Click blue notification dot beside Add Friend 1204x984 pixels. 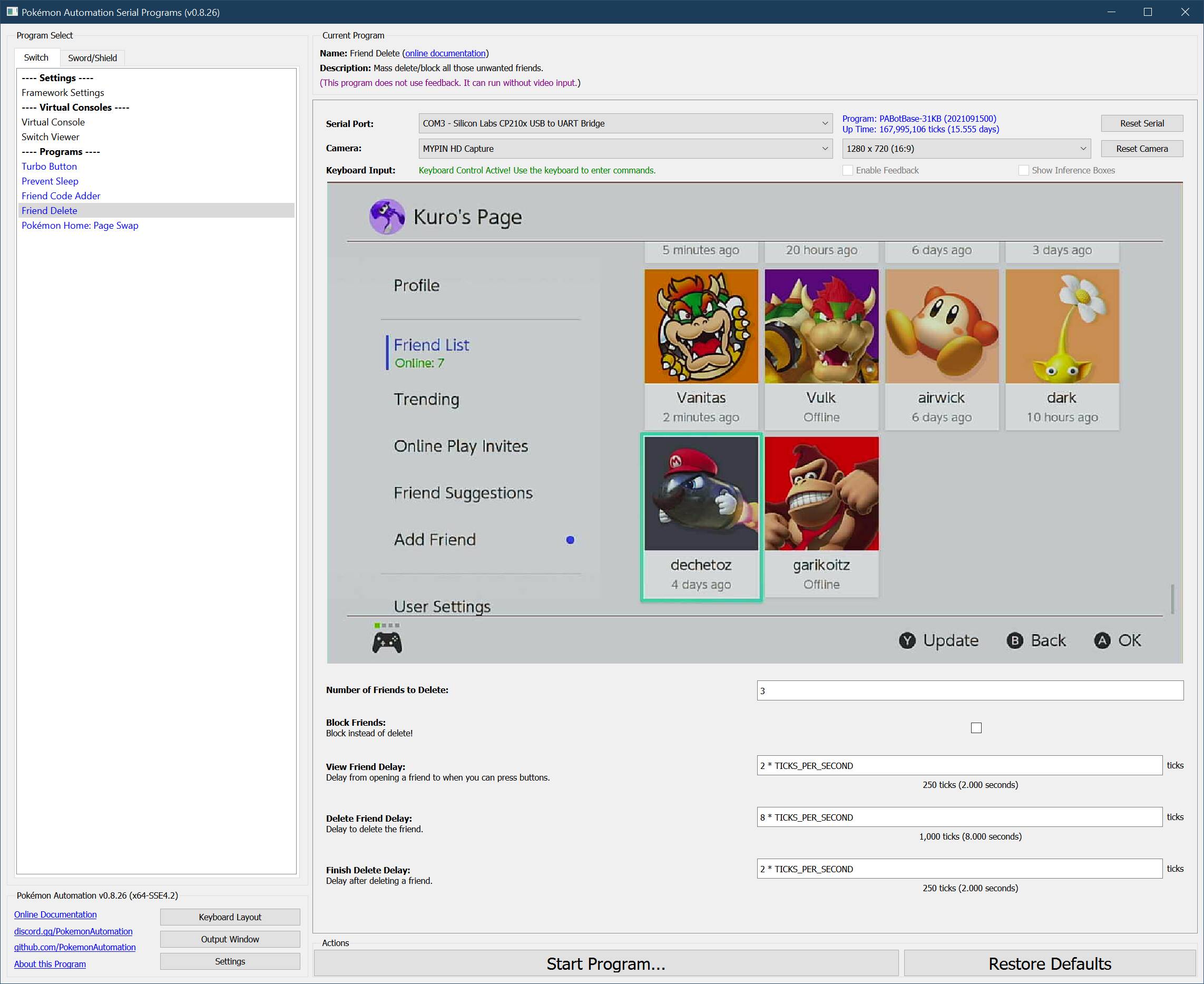pos(570,540)
